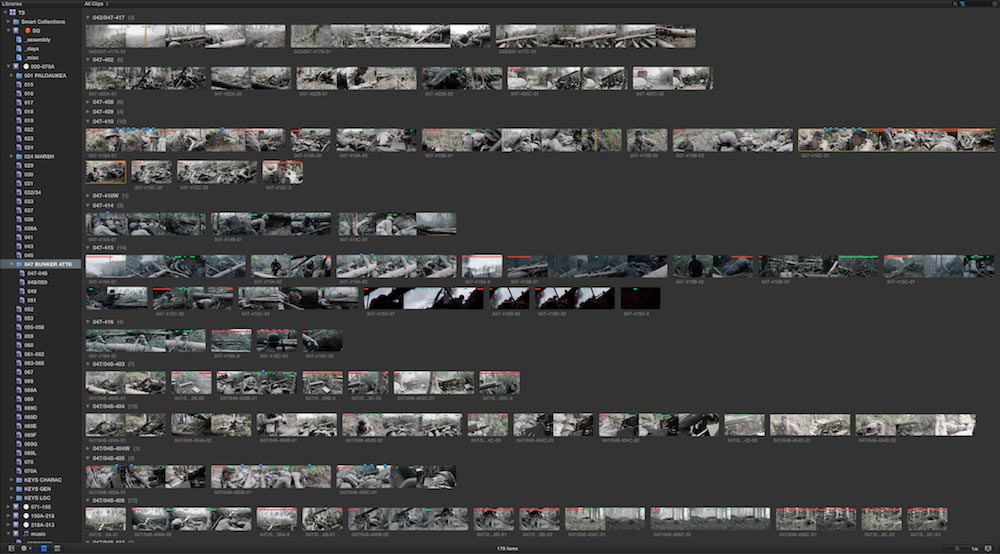Expand the Smart Collections folder

pos(8,22)
